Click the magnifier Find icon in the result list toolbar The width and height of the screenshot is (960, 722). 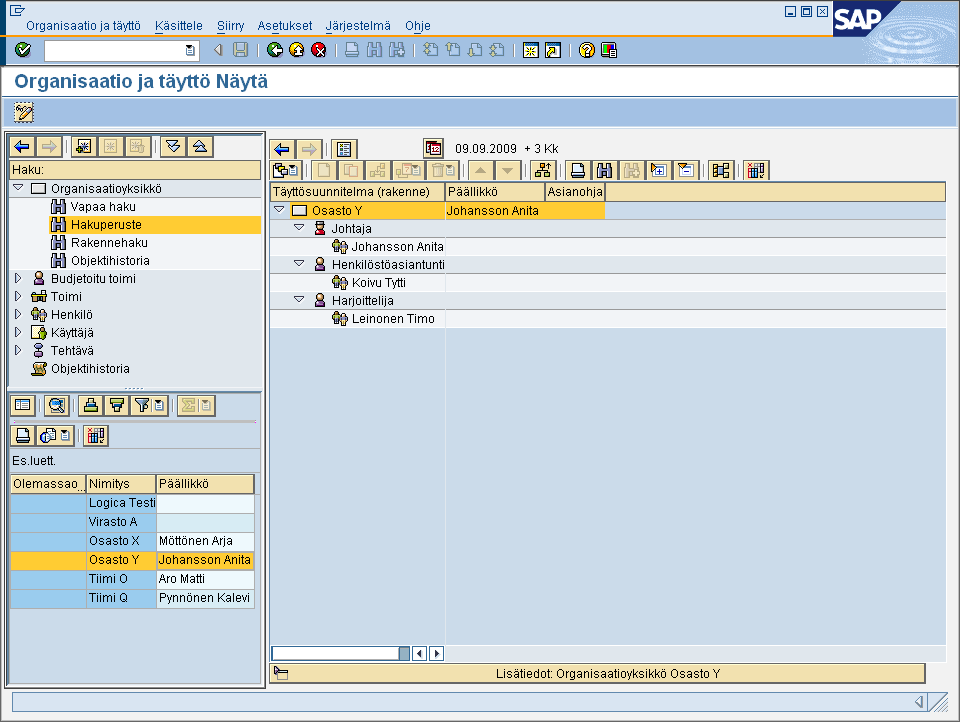57,405
